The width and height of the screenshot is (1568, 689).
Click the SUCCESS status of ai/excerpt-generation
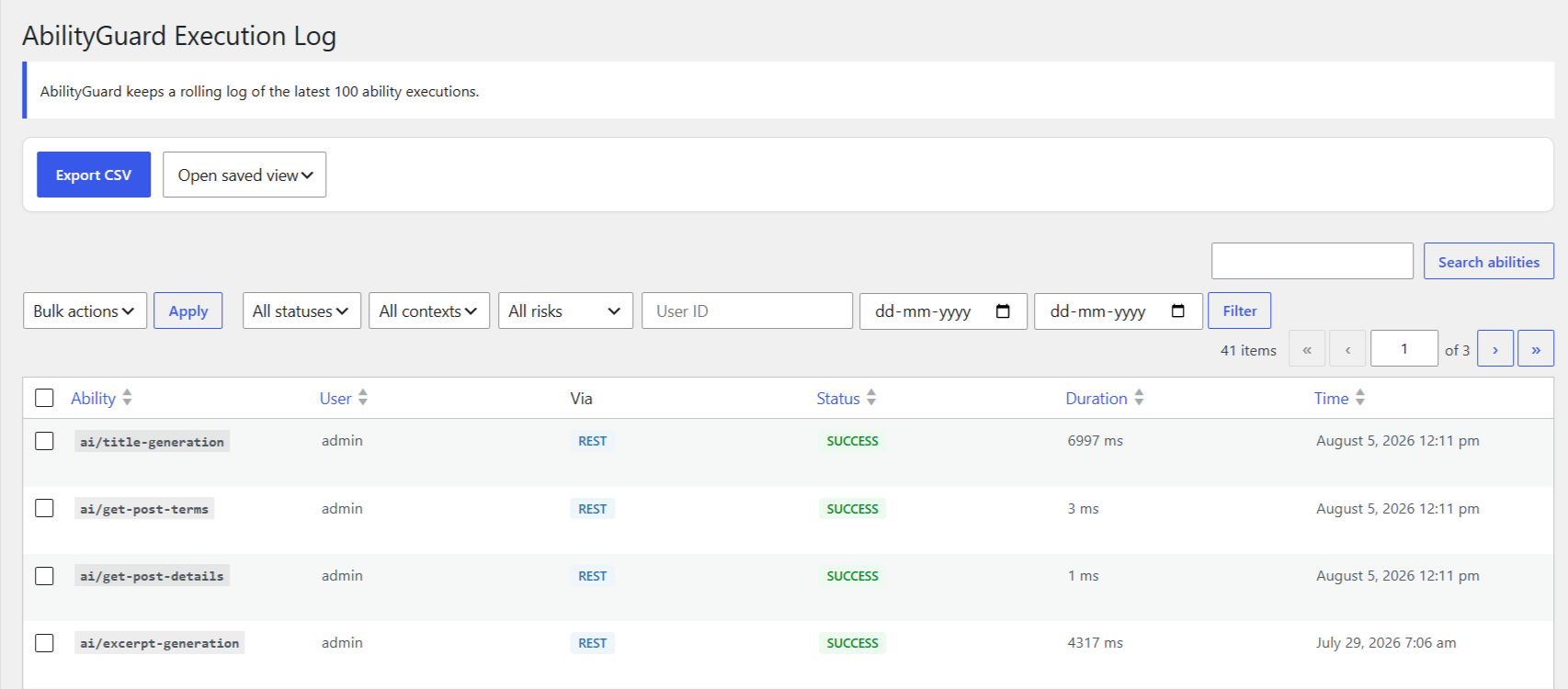pyautogui.click(x=853, y=643)
